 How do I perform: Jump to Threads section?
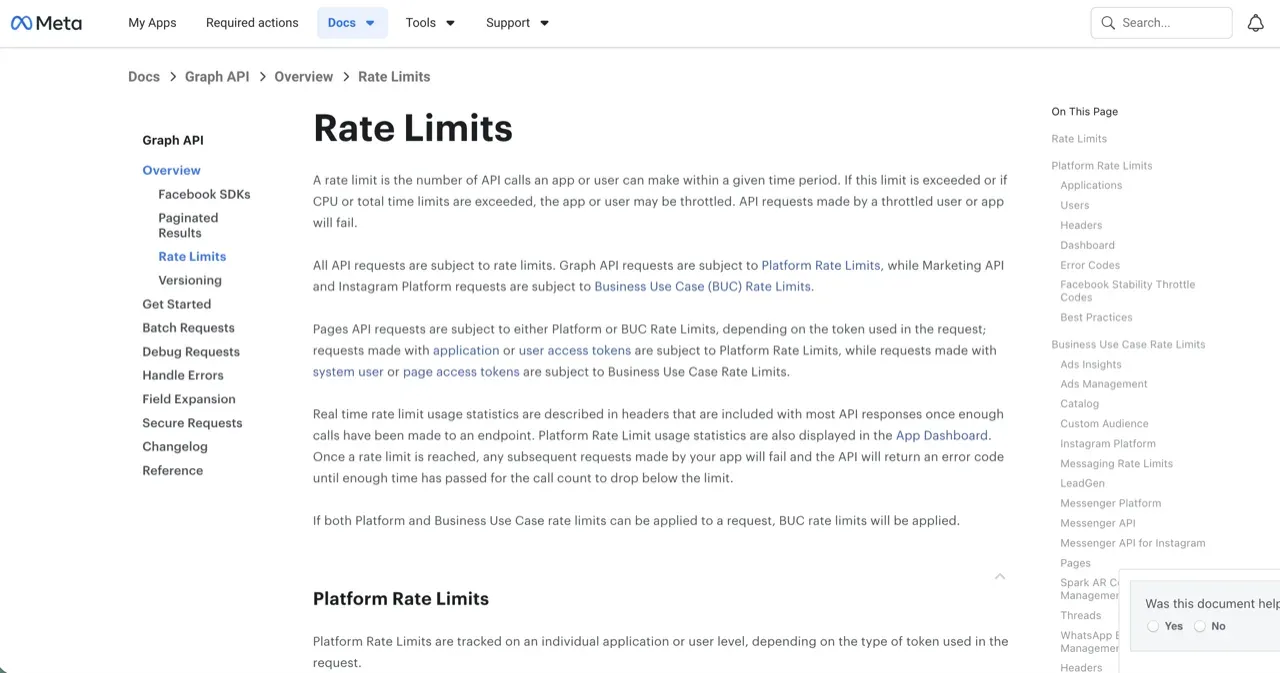(x=1080, y=616)
